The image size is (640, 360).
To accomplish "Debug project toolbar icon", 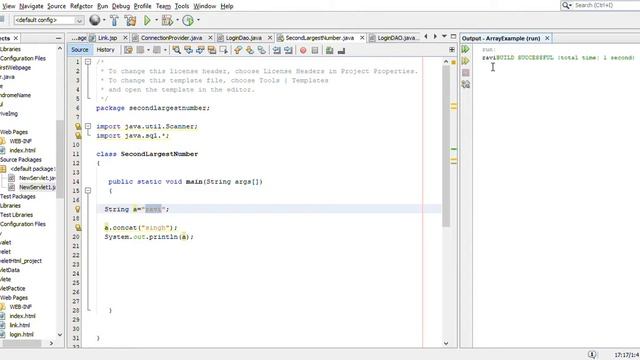I will 167,20.
